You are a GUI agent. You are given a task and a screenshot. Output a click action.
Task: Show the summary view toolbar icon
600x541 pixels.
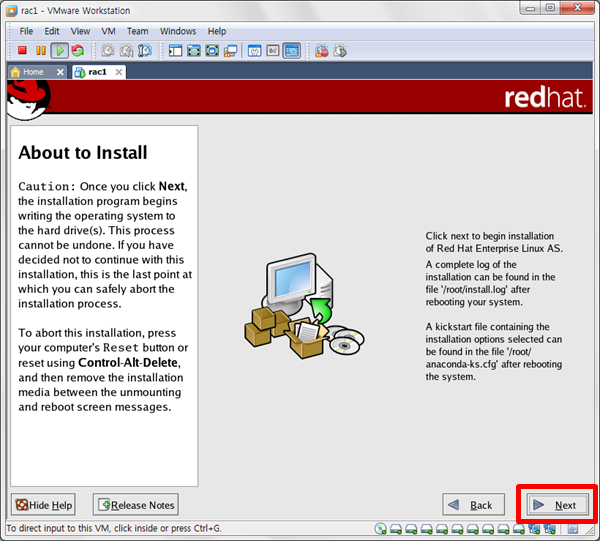[254, 51]
